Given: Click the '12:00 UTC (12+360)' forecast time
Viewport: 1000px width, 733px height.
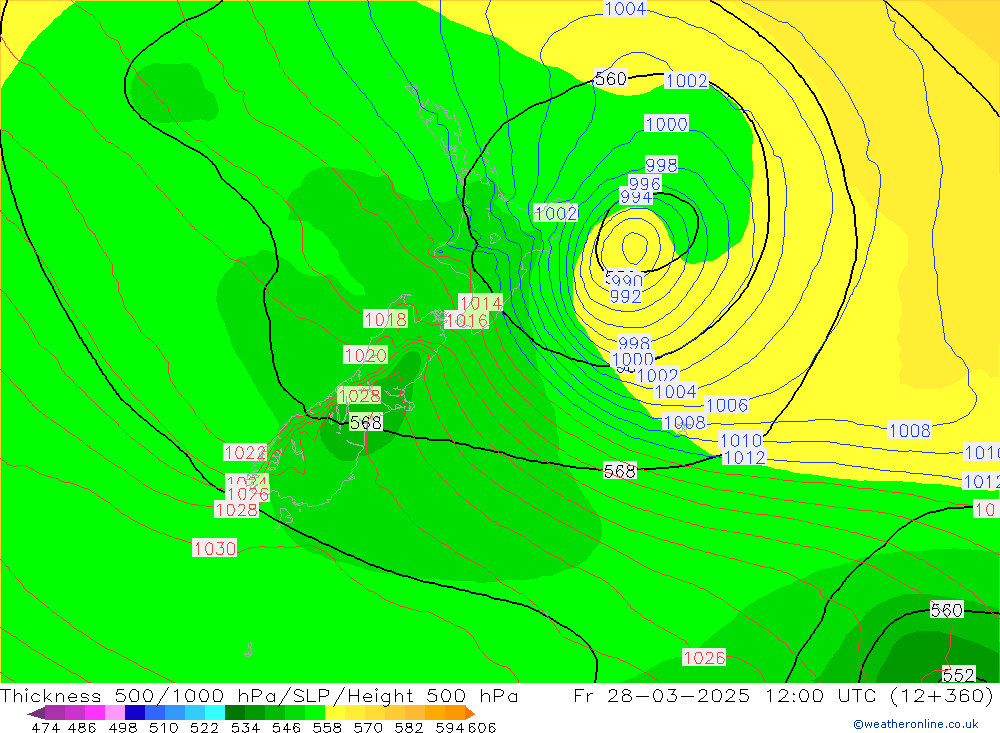Looking at the screenshot, I should [x=879, y=695].
